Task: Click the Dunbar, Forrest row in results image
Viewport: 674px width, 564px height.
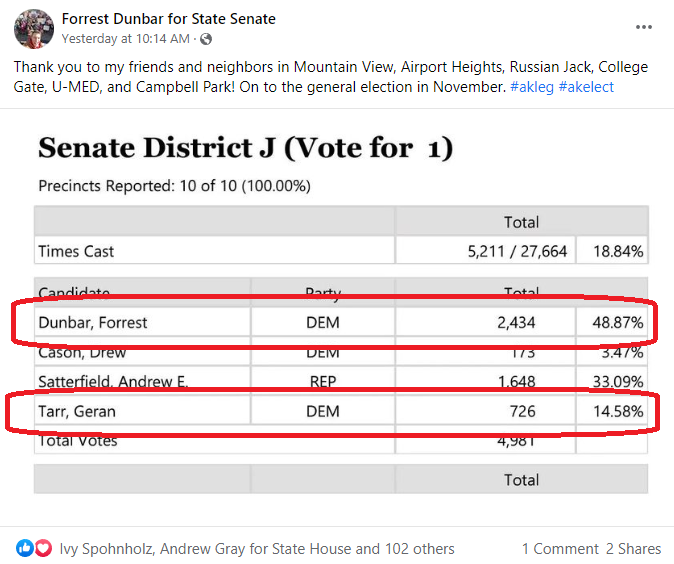Action: point(341,322)
